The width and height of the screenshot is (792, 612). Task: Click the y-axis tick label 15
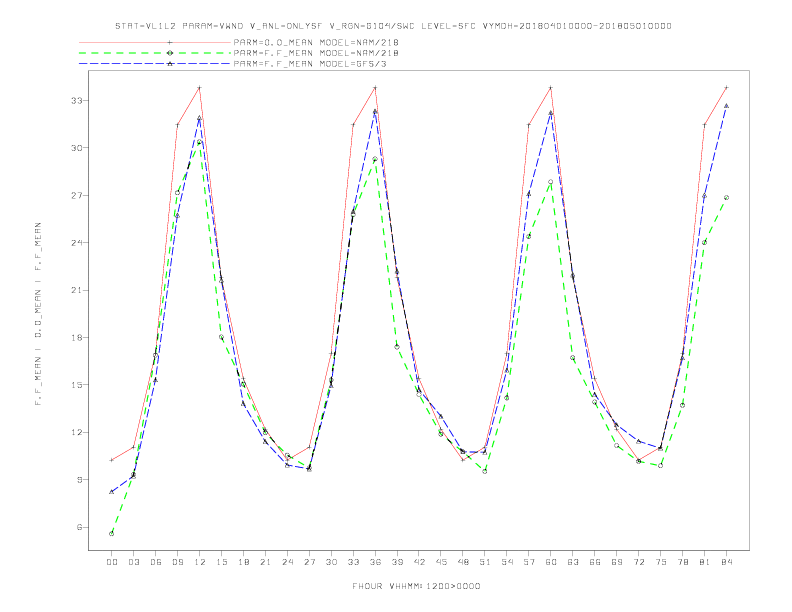pyautogui.click(x=76, y=385)
